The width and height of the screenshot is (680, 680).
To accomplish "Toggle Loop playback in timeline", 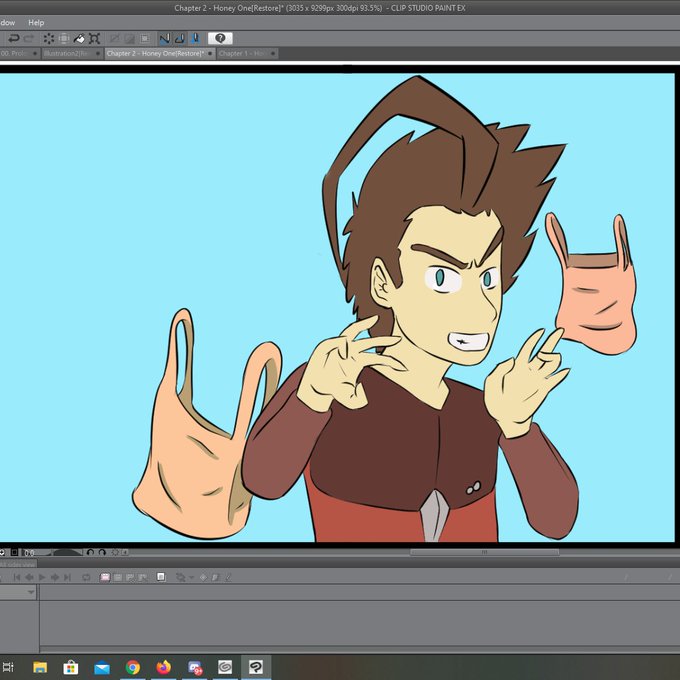I will (x=86, y=577).
